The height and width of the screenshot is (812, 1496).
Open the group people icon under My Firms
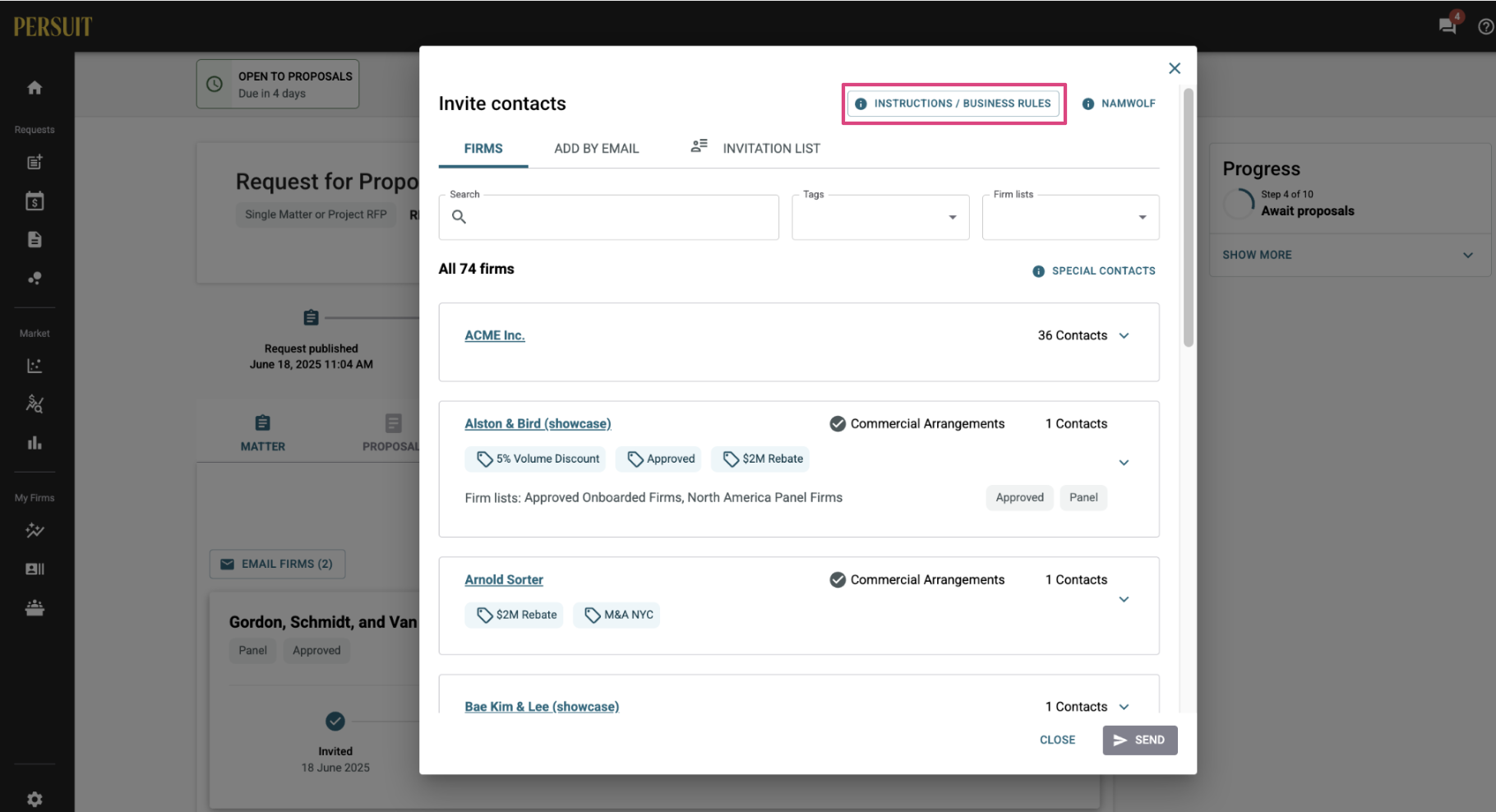click(x=35, y=607)
